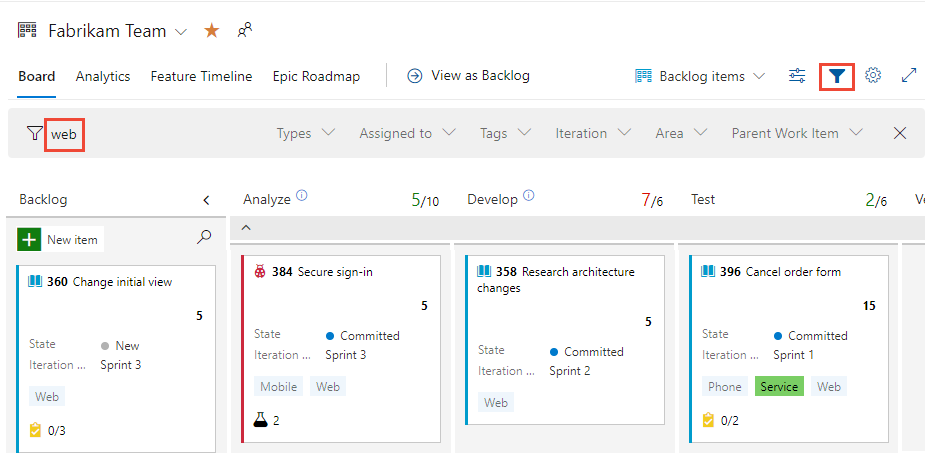Open the Epic Roadmap tab

[316, 76]
